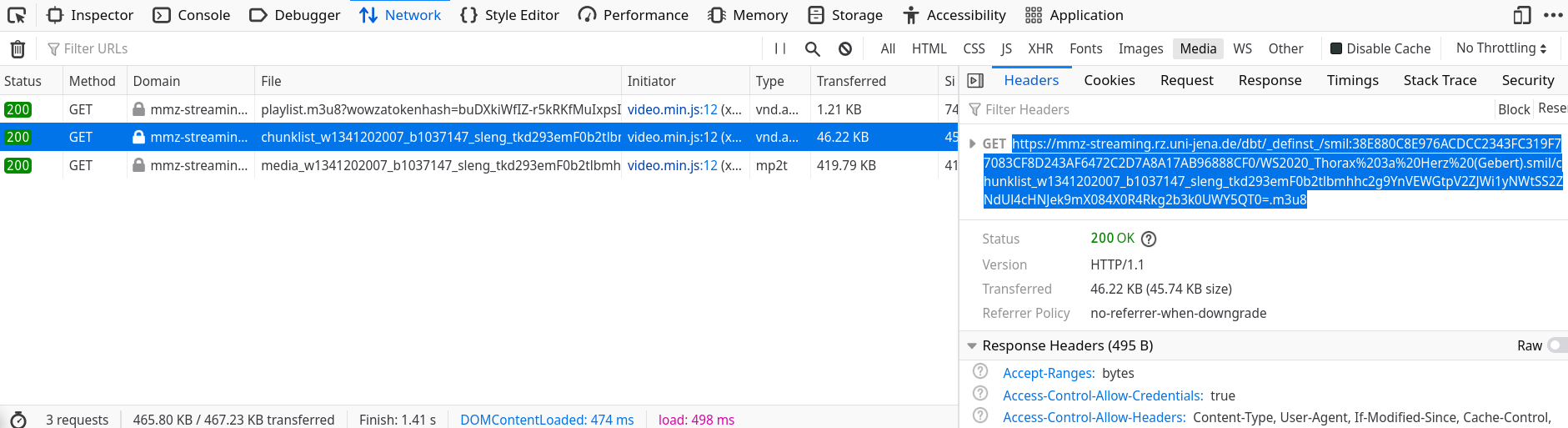The height and width of the screenshot is (428, 1568).
Task: Enable the Disable Cache checkbox
Action: point(1336,48)
